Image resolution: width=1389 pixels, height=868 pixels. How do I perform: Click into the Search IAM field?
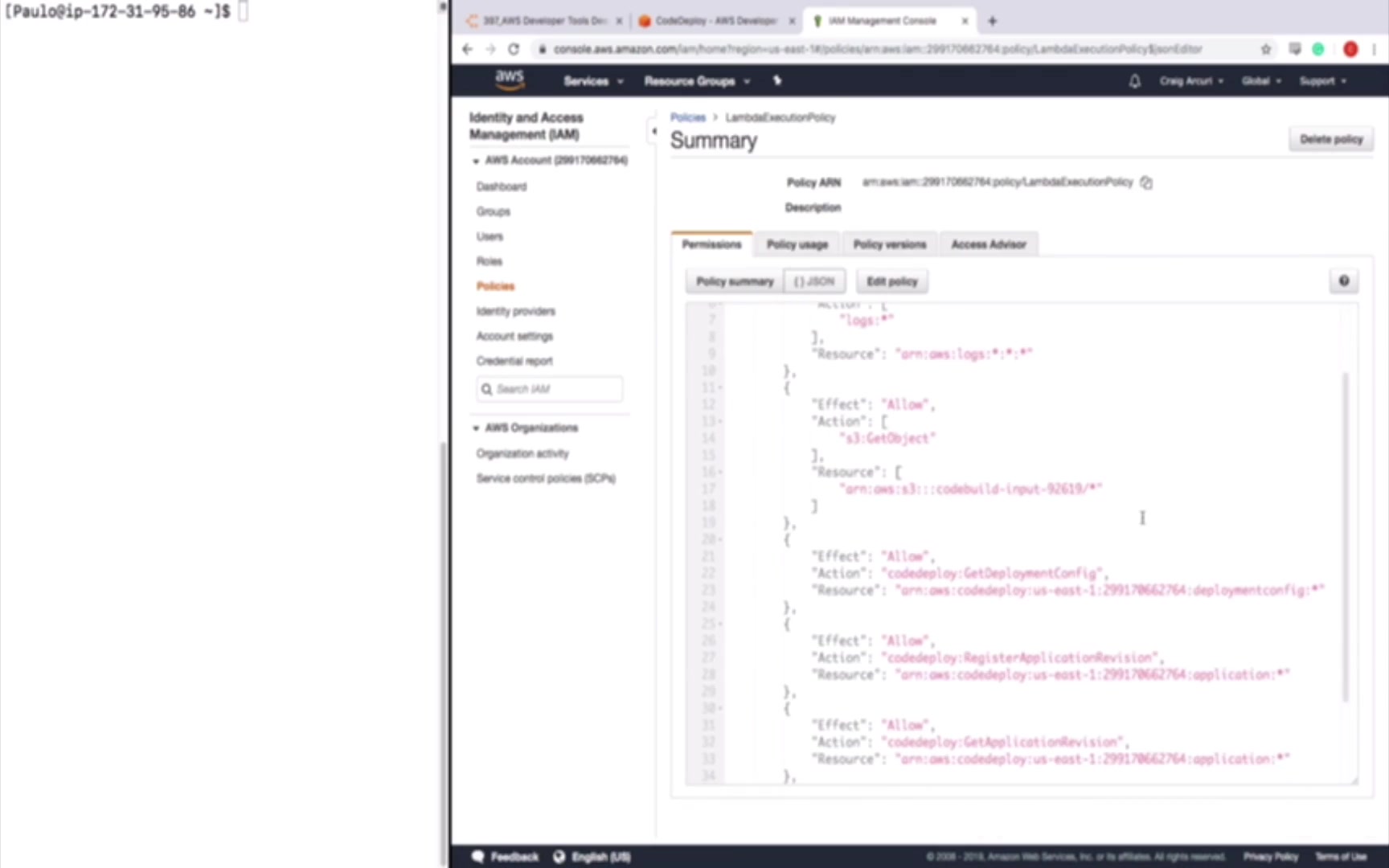click(x=550, y=389)
